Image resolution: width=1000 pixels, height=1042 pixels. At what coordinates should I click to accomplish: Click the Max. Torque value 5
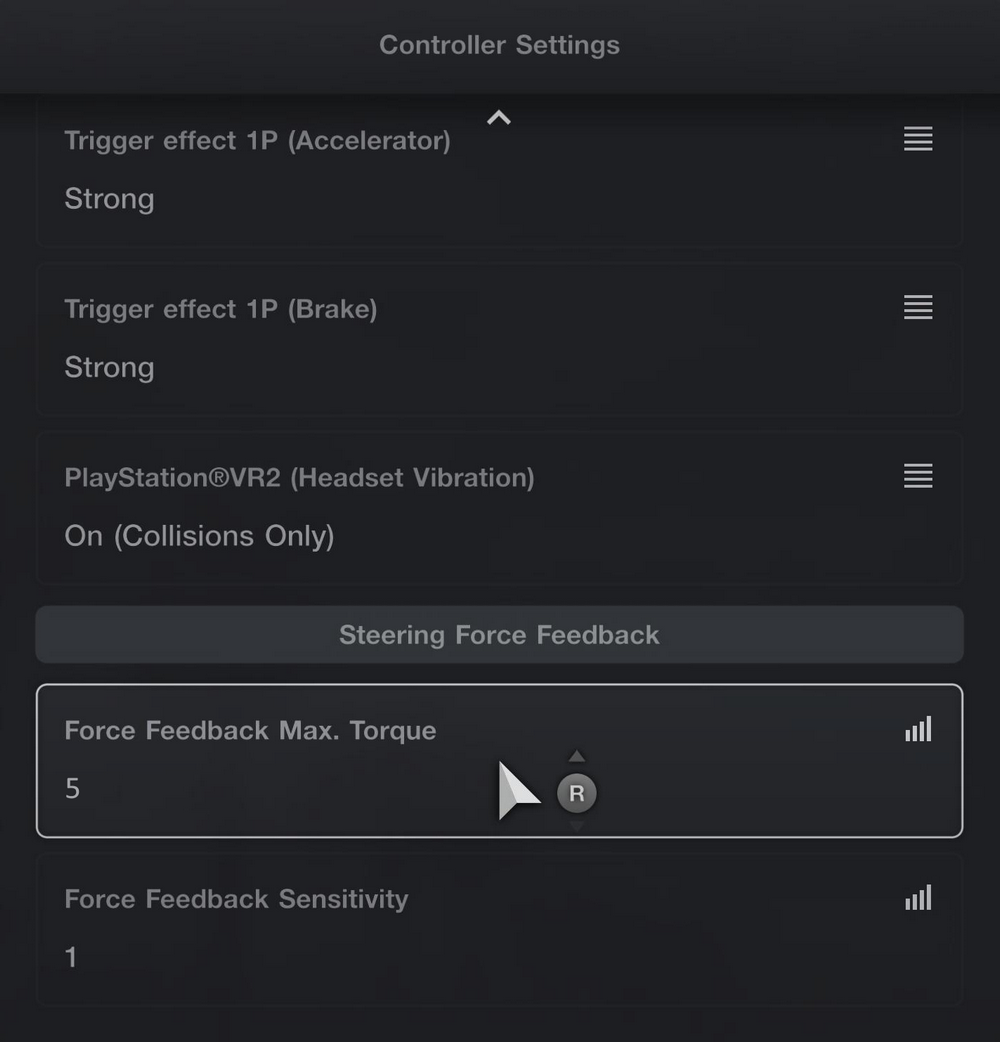click(x=72, y=789)
